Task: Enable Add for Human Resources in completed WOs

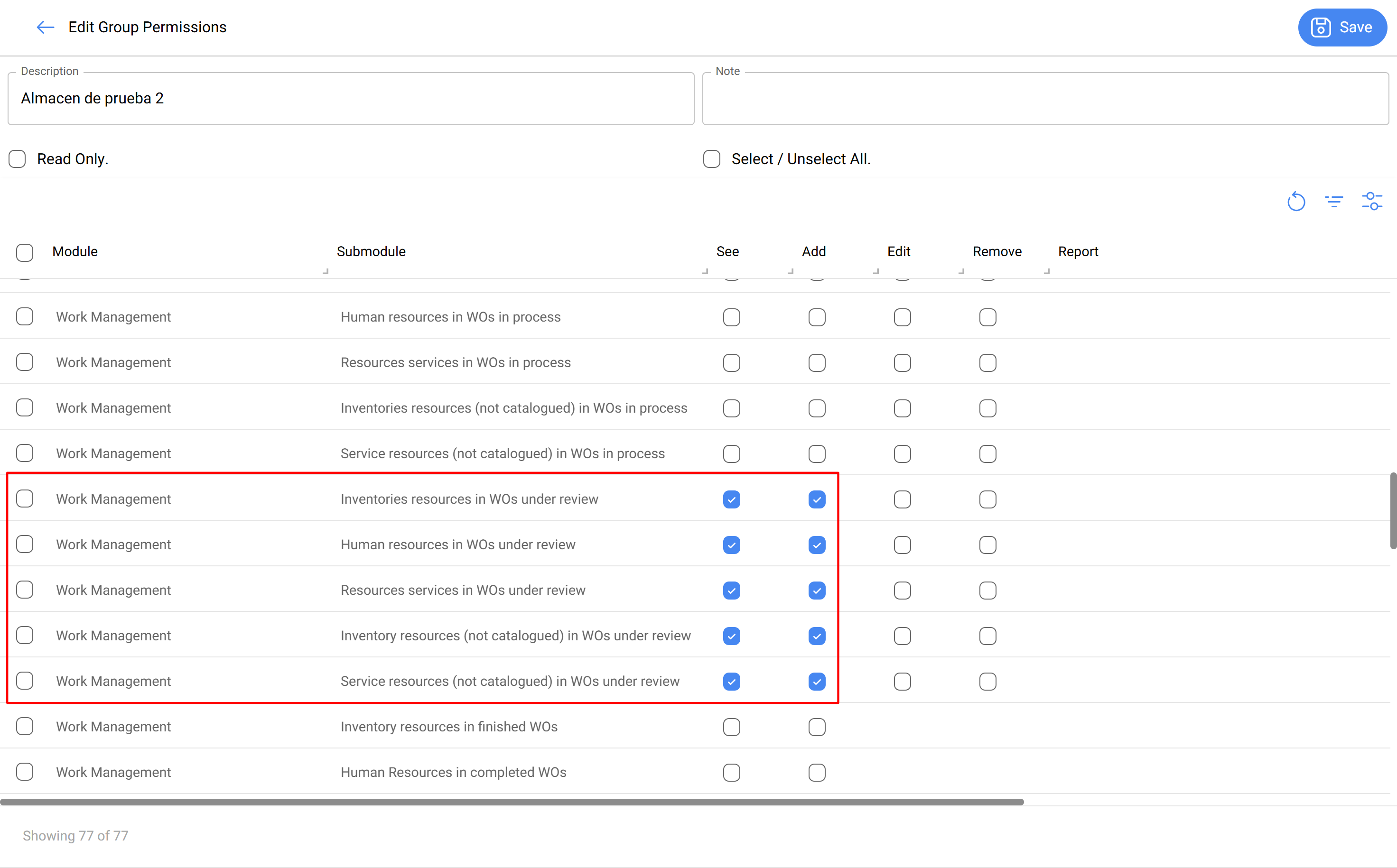Action: click(x=817, y=773)
